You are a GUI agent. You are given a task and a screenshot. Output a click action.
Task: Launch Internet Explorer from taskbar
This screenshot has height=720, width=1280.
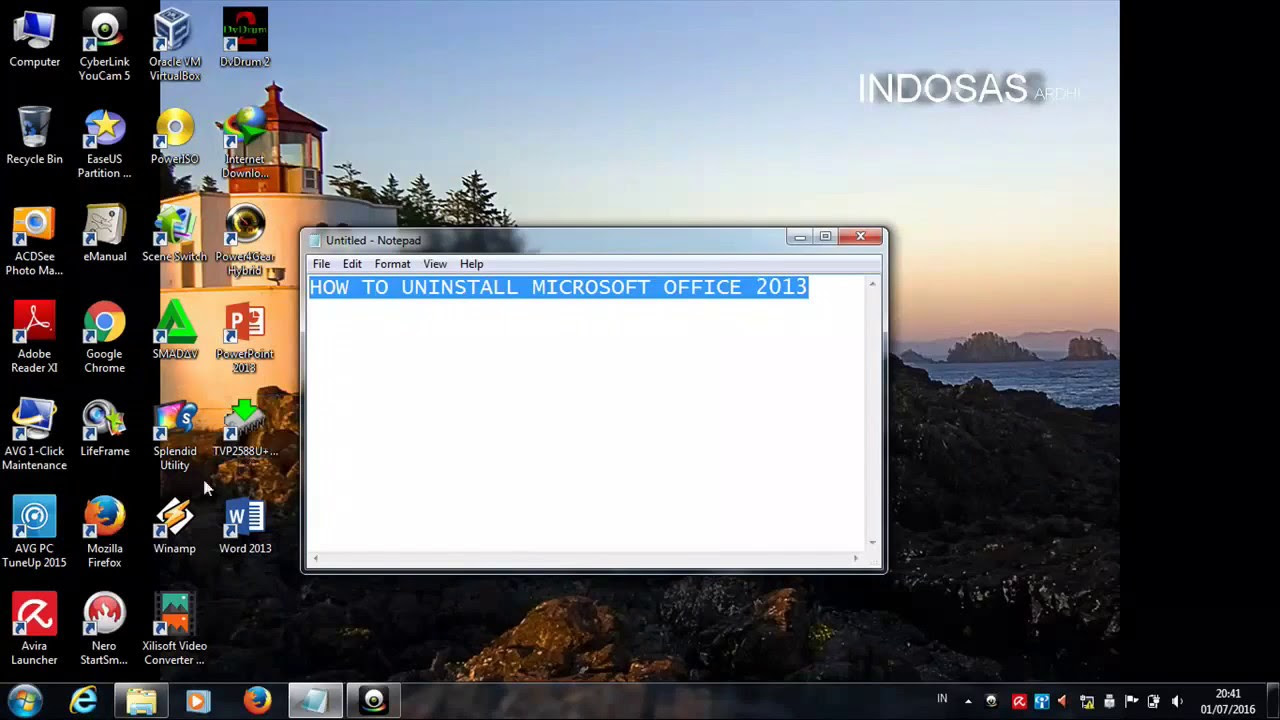pos(83,701)
